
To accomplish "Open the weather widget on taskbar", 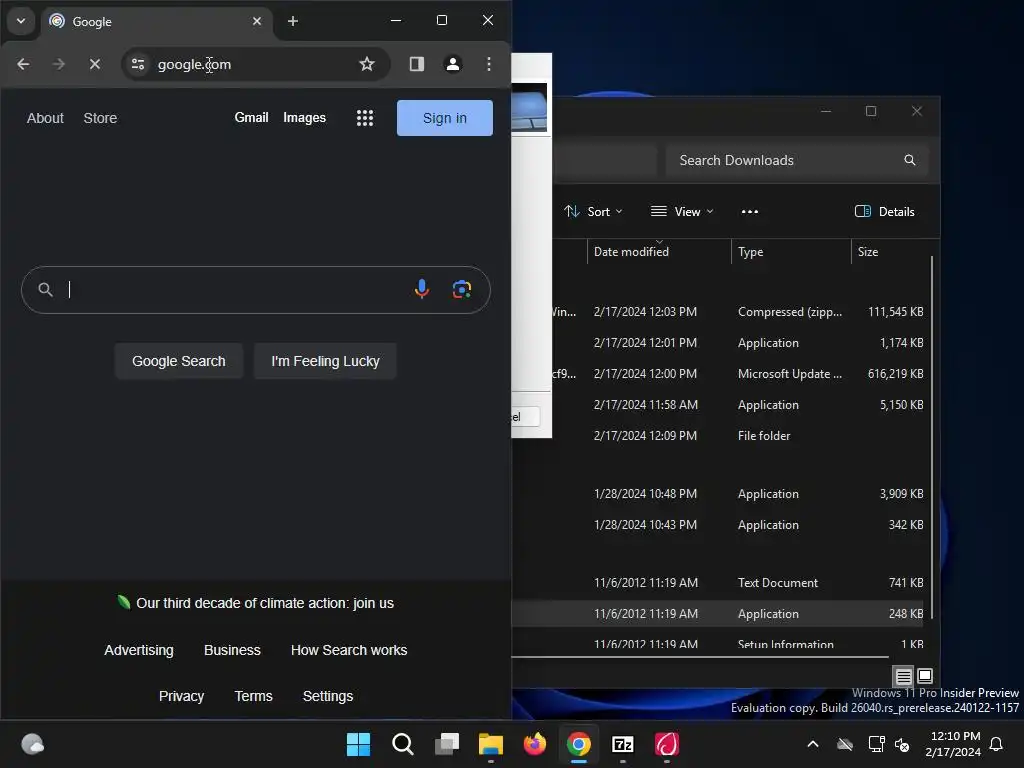I will point(33,744).
